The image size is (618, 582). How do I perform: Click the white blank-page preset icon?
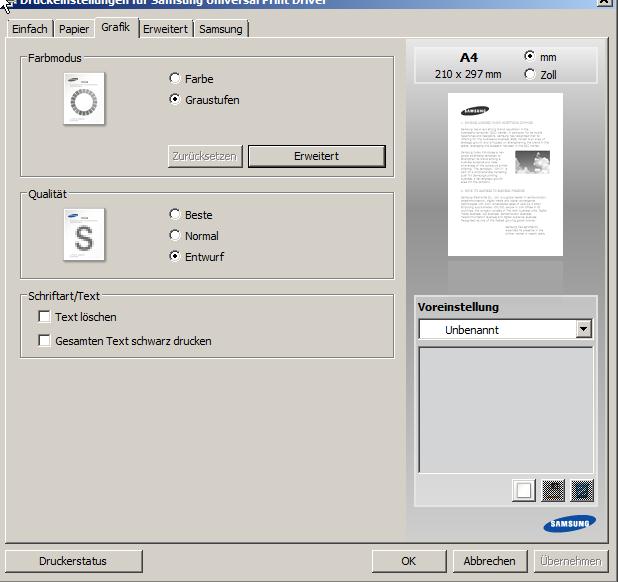click(523, 490)
